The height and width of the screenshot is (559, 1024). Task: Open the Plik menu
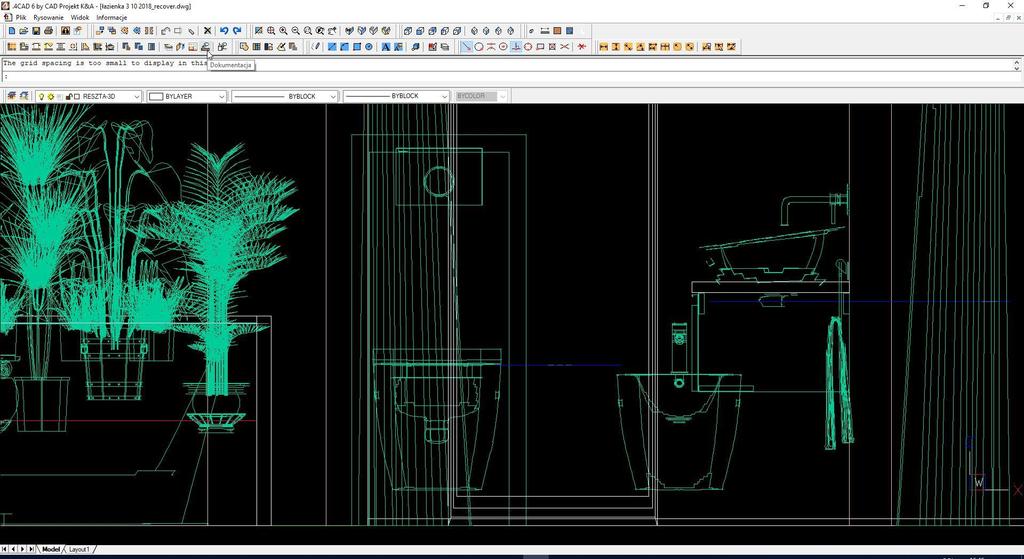21,18
